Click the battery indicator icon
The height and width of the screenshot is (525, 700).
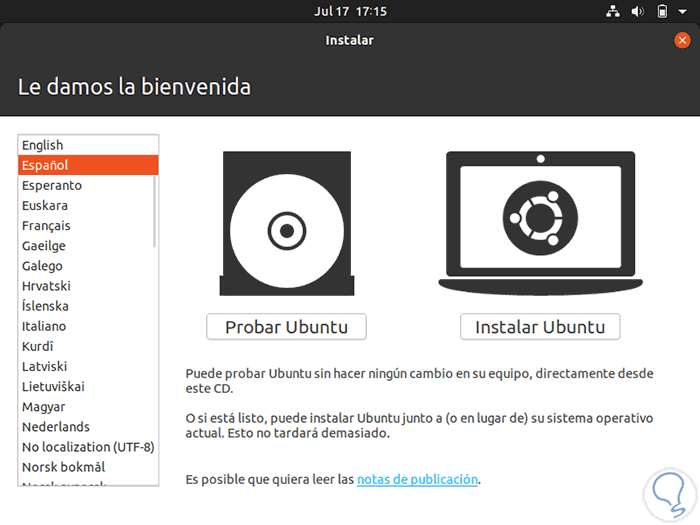(x=662, y=11)
